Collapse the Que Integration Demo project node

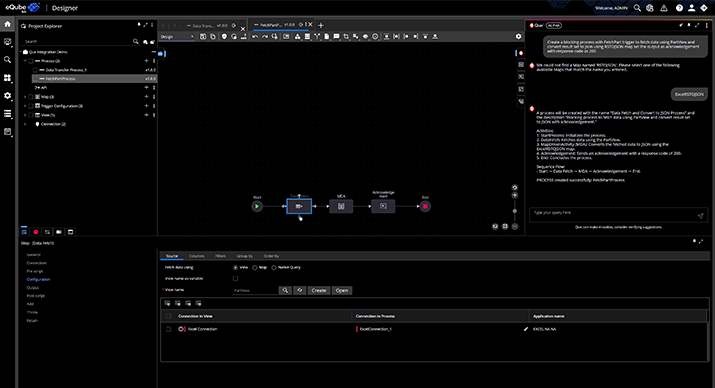(x=21, y=52)
